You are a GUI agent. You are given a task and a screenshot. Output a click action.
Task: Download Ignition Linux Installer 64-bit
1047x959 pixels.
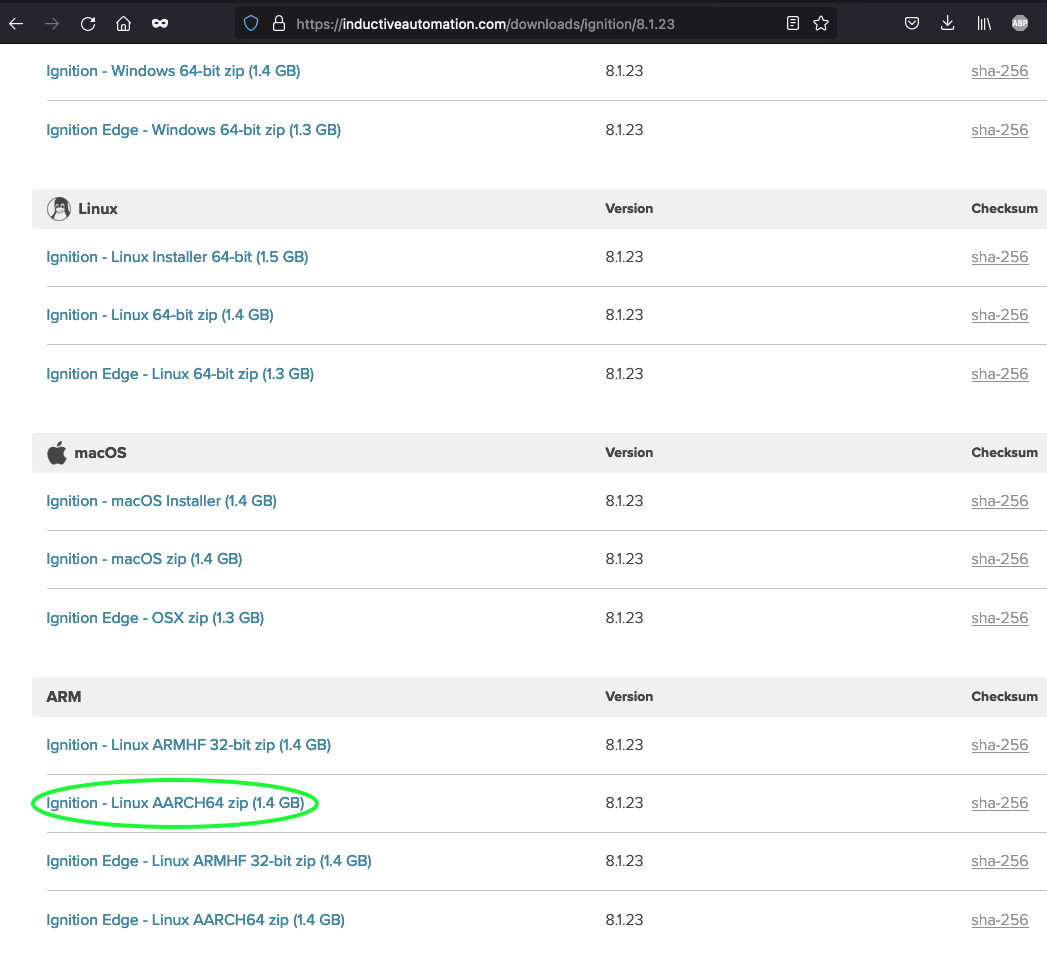(177, 257)
